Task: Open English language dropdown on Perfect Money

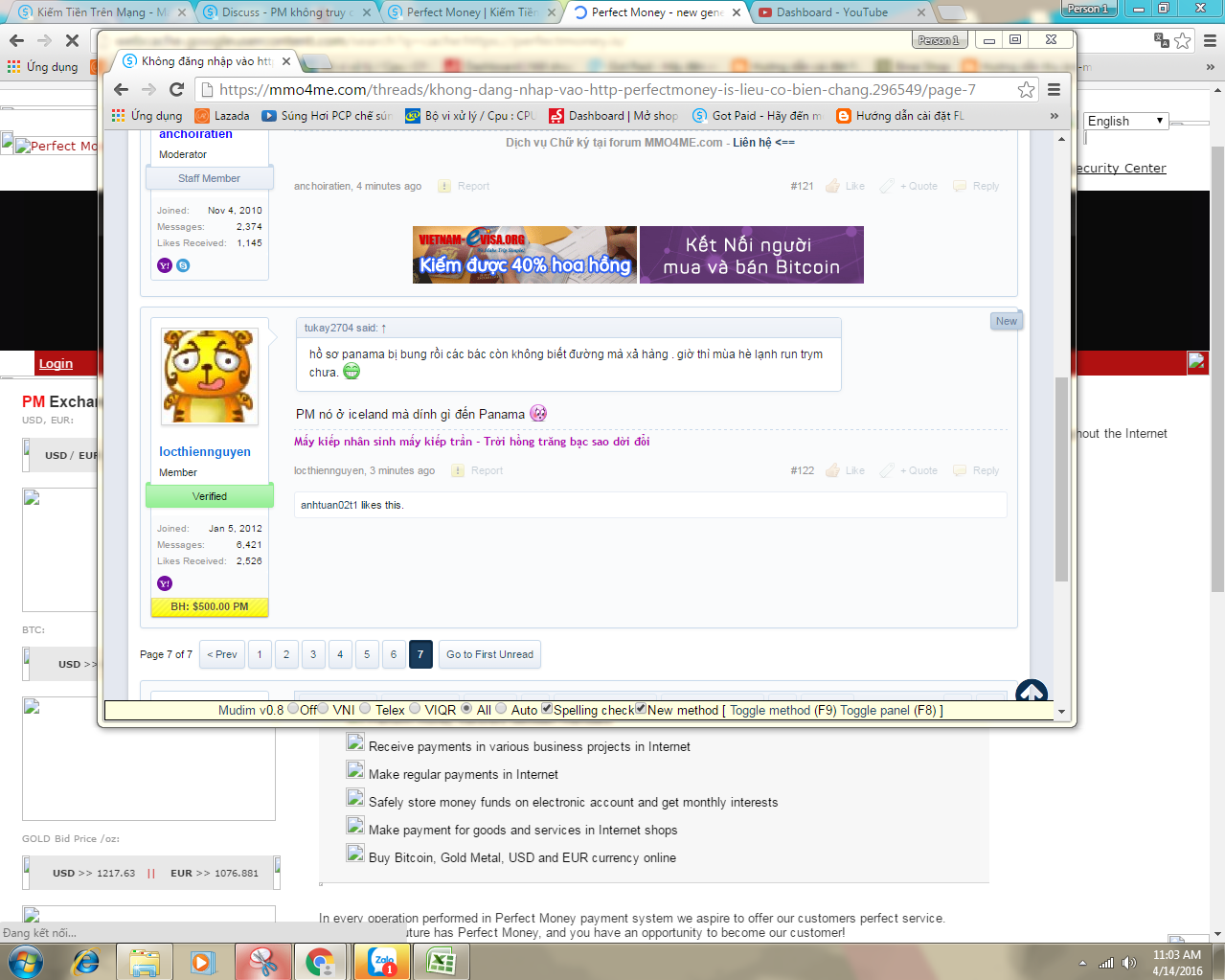Action: click(1126, 121)
